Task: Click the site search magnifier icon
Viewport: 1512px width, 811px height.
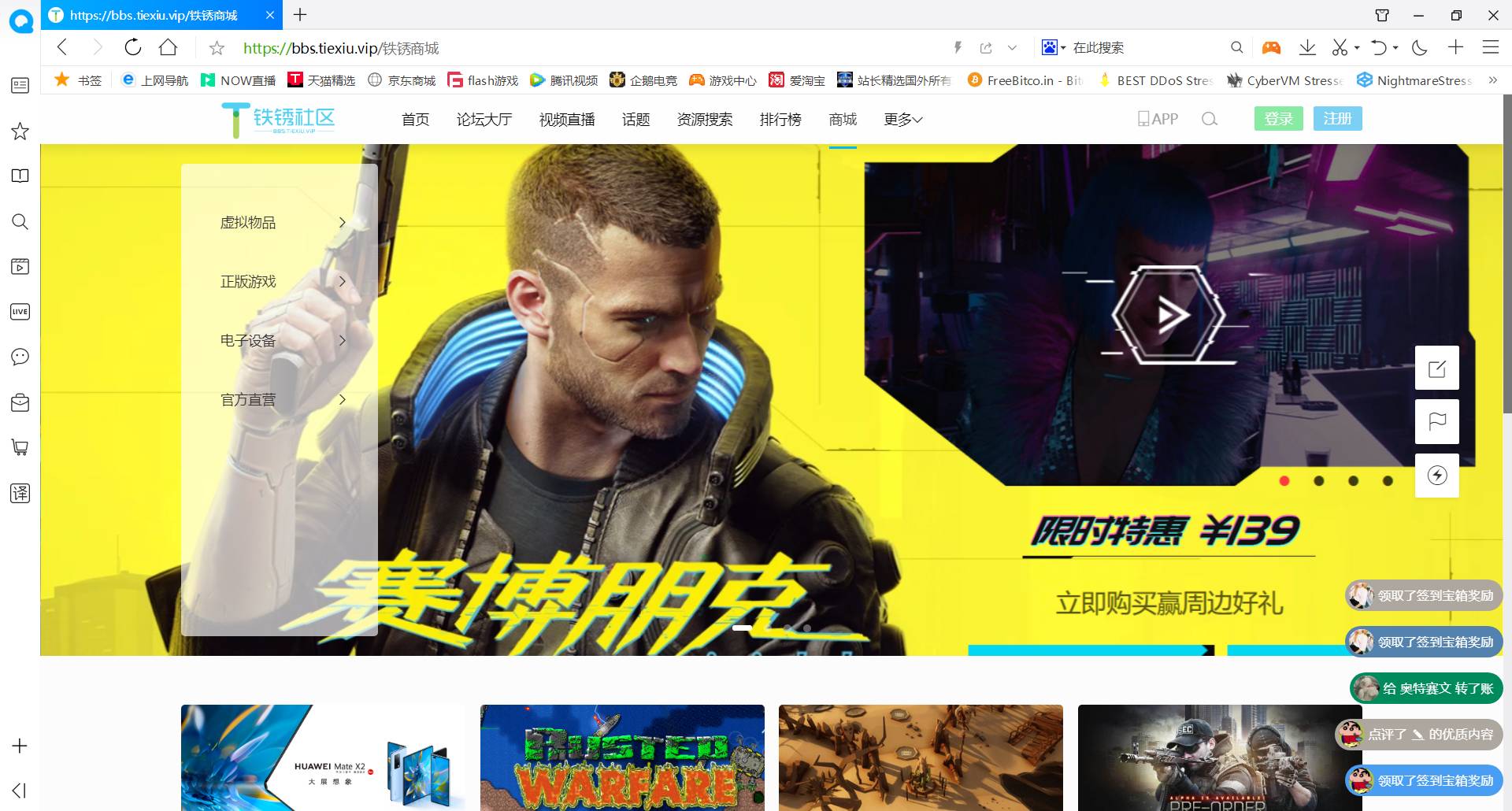Action: (1210, 119)
